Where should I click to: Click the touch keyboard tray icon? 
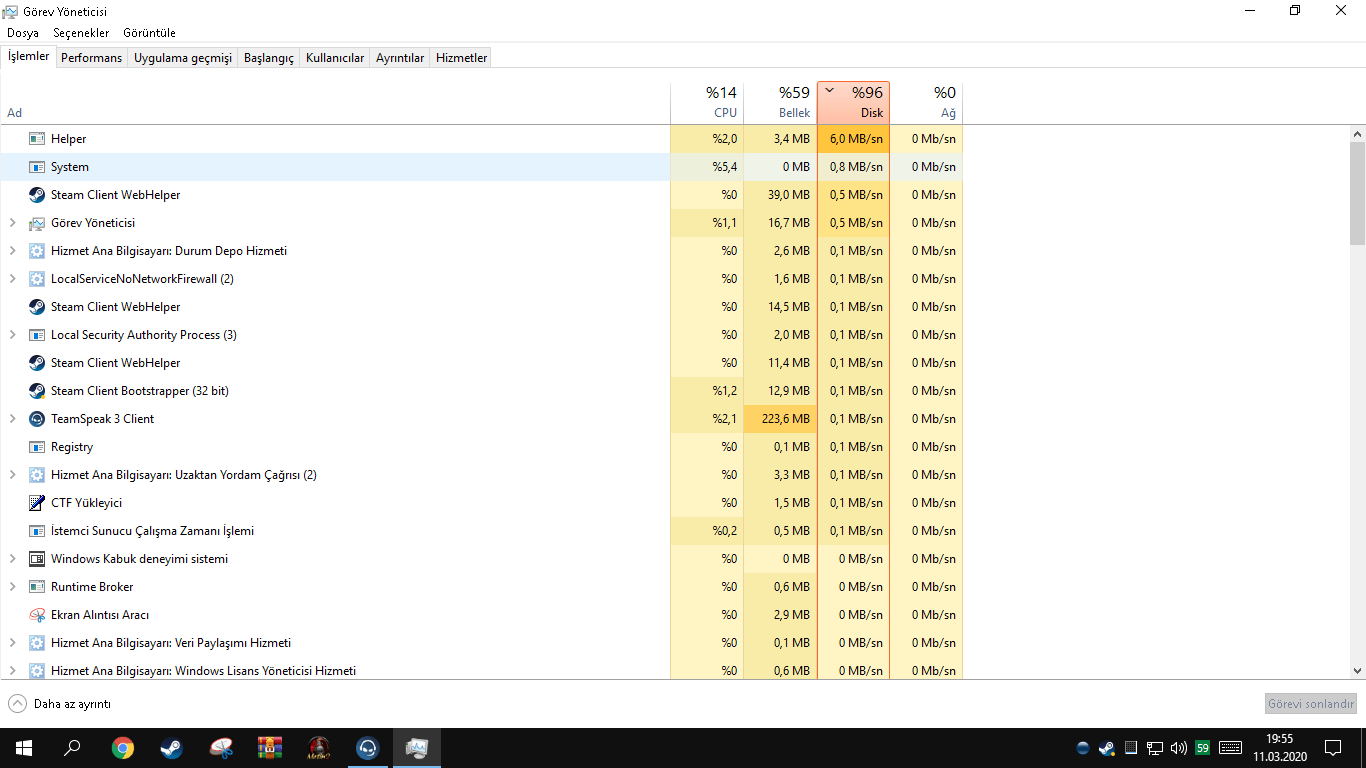[x=1231, y=748]
